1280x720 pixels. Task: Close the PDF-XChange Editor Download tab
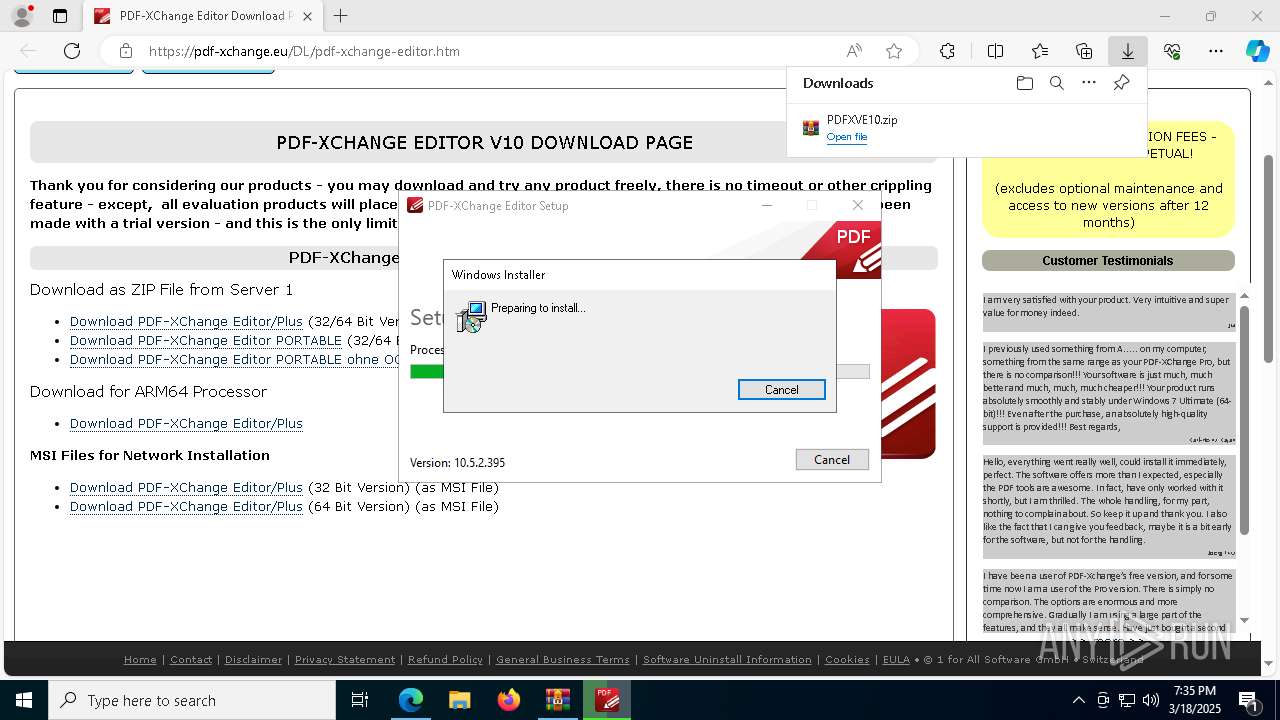coord(309,16)
